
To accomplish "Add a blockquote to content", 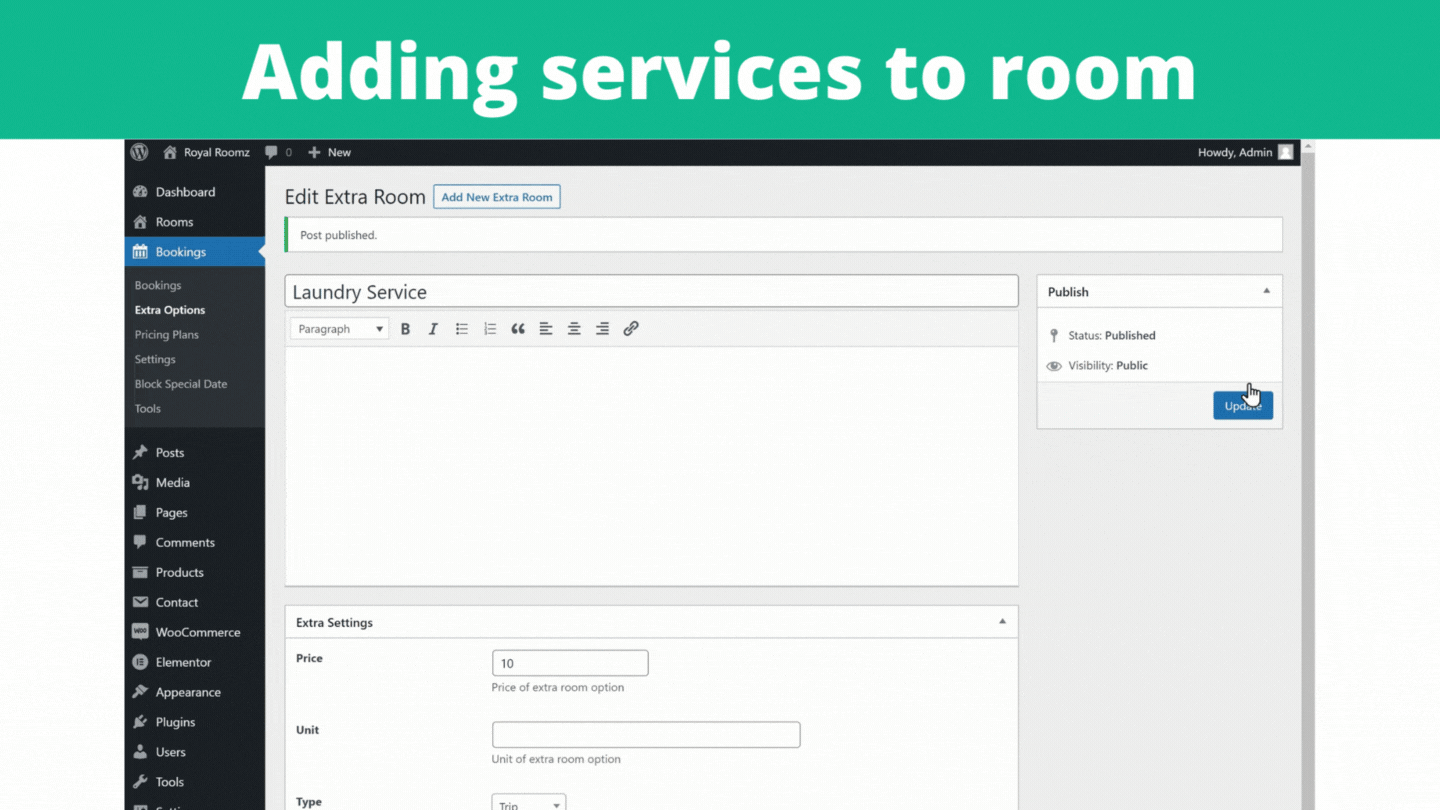I will tap(518, 329).
